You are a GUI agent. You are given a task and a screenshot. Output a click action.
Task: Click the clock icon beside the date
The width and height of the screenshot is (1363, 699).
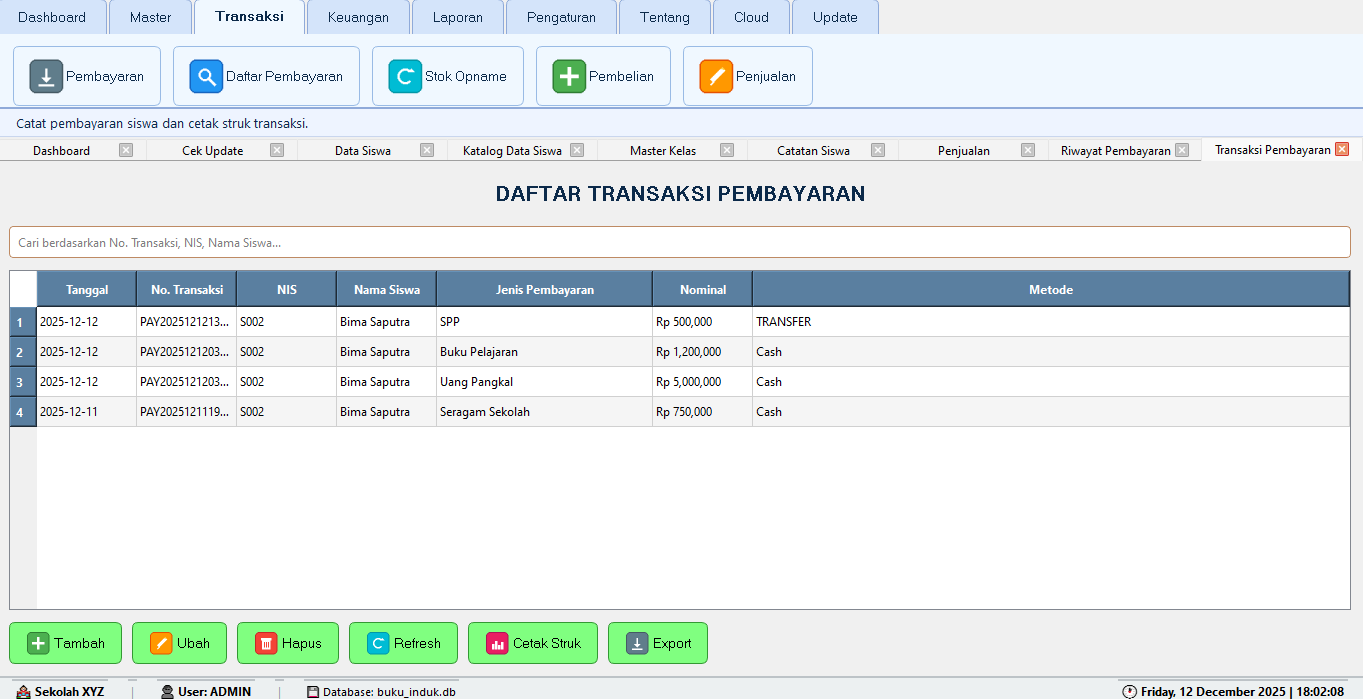pos(1130,691)
